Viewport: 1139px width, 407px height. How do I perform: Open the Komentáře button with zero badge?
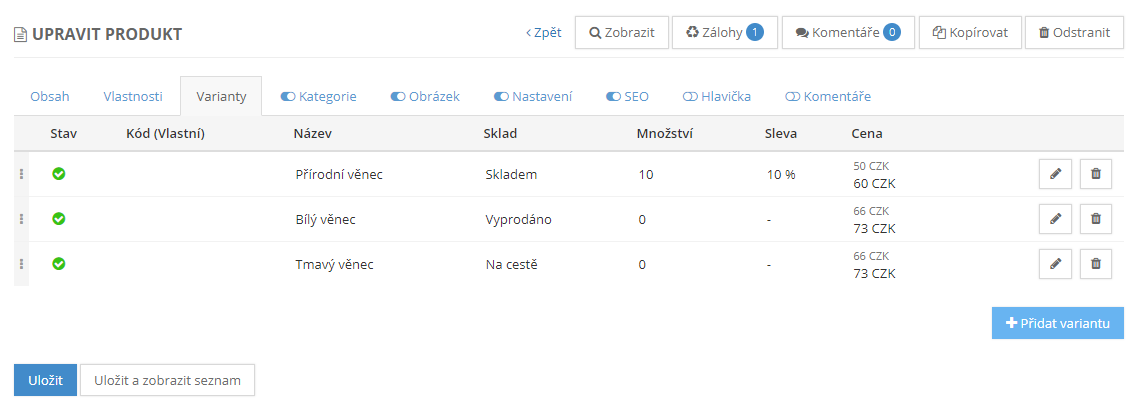[847, 32]
